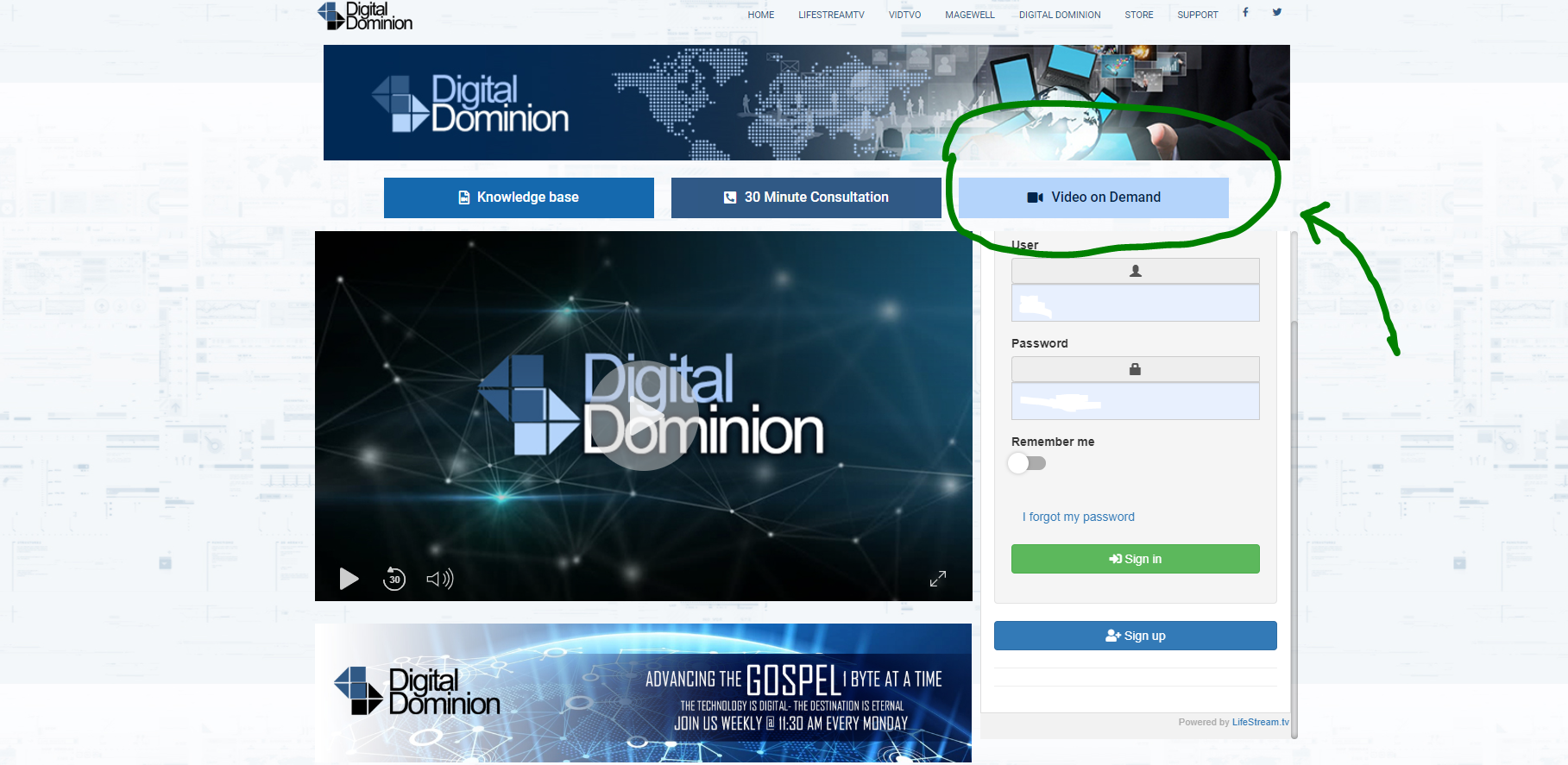The image size is (1568, 765).
Task: Open SUPPORT menu item
Action: click(1198, 15)
